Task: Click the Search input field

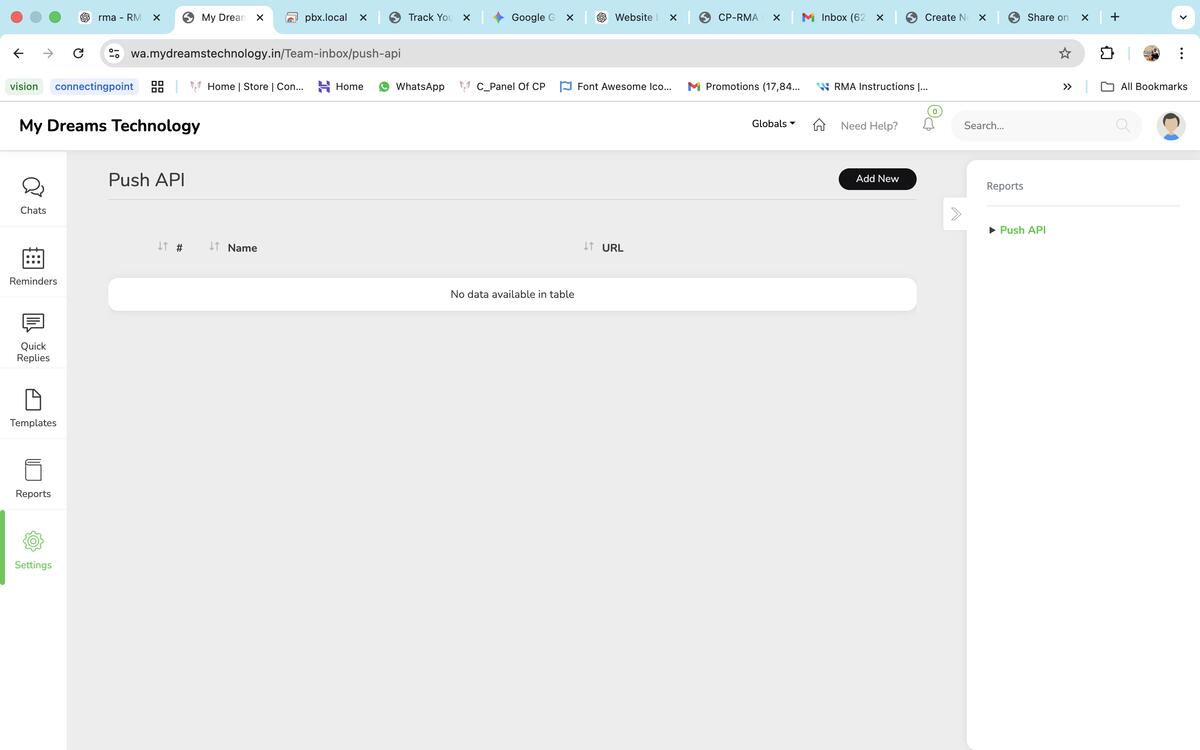Action: click(x=1035, y=126)
